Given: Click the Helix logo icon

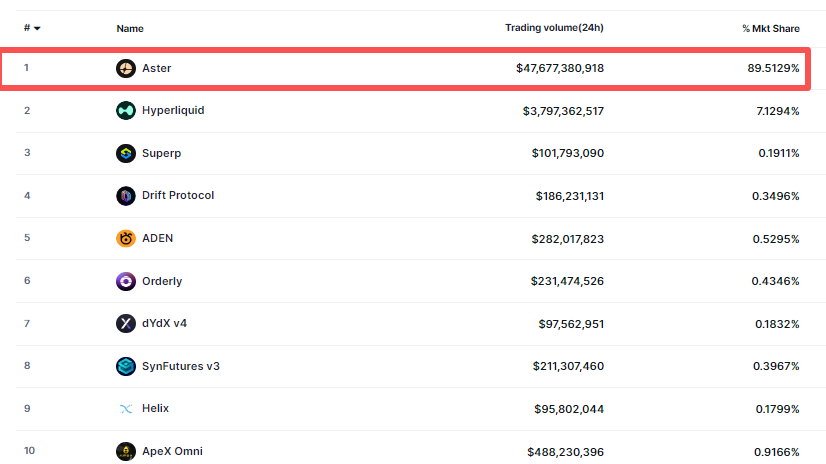Looking at the screenshot, I should 125,408.
